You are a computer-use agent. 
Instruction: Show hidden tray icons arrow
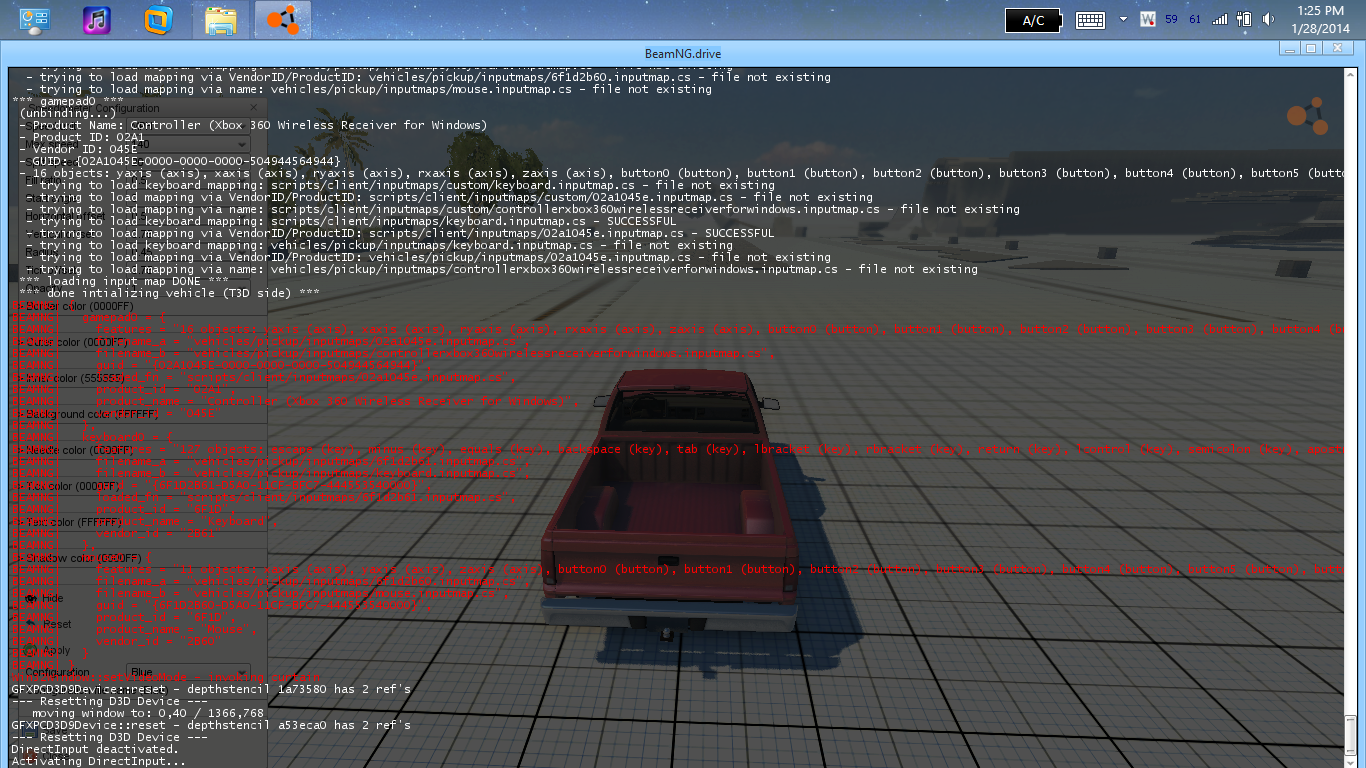[1123, 19]
